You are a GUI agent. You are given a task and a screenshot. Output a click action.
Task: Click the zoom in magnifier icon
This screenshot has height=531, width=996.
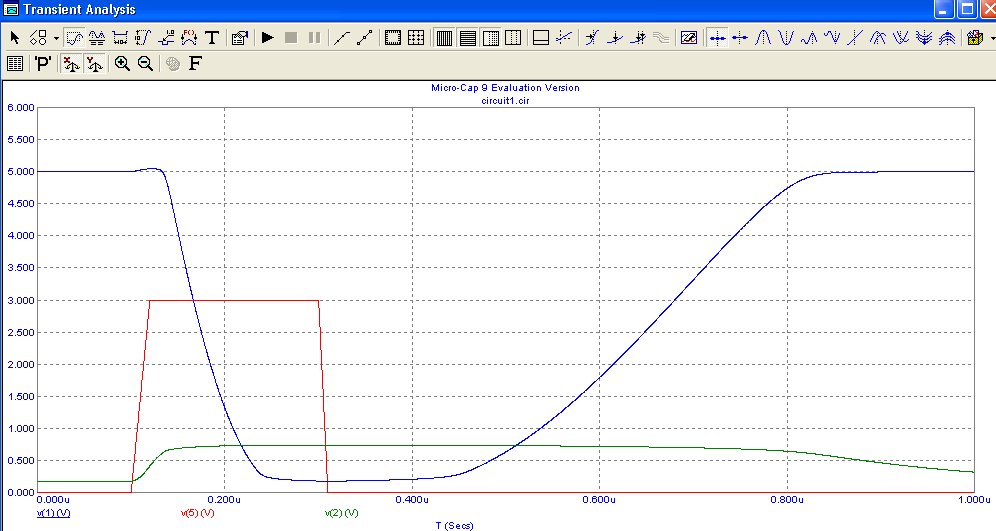[123, 63]
